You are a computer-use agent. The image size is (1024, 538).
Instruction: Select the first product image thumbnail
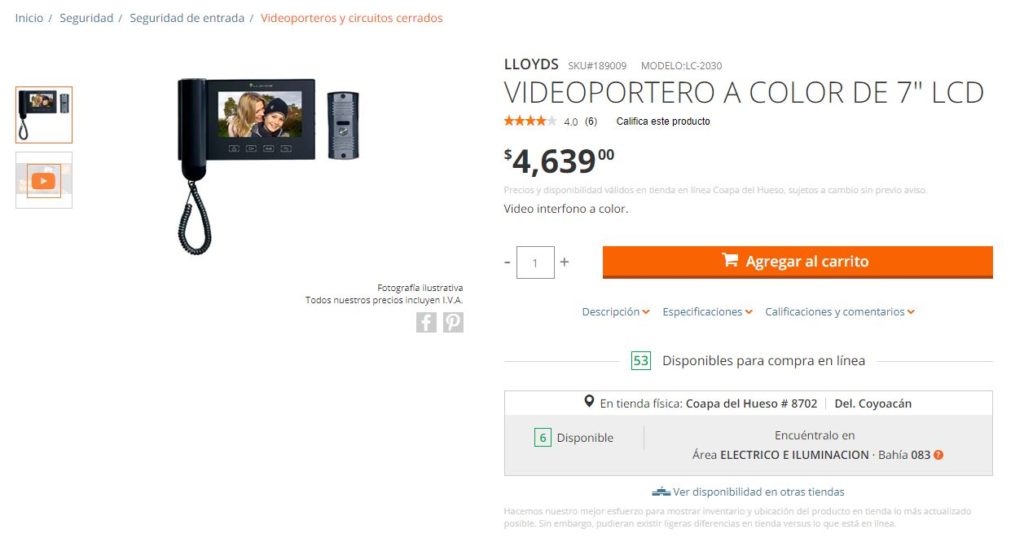(44, 115)
